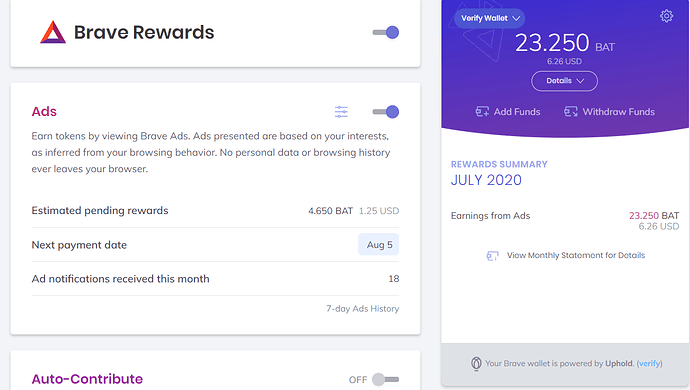Click the Brave Rewards triangle logo
Viewport: 690px width, 390px height.
53,32
